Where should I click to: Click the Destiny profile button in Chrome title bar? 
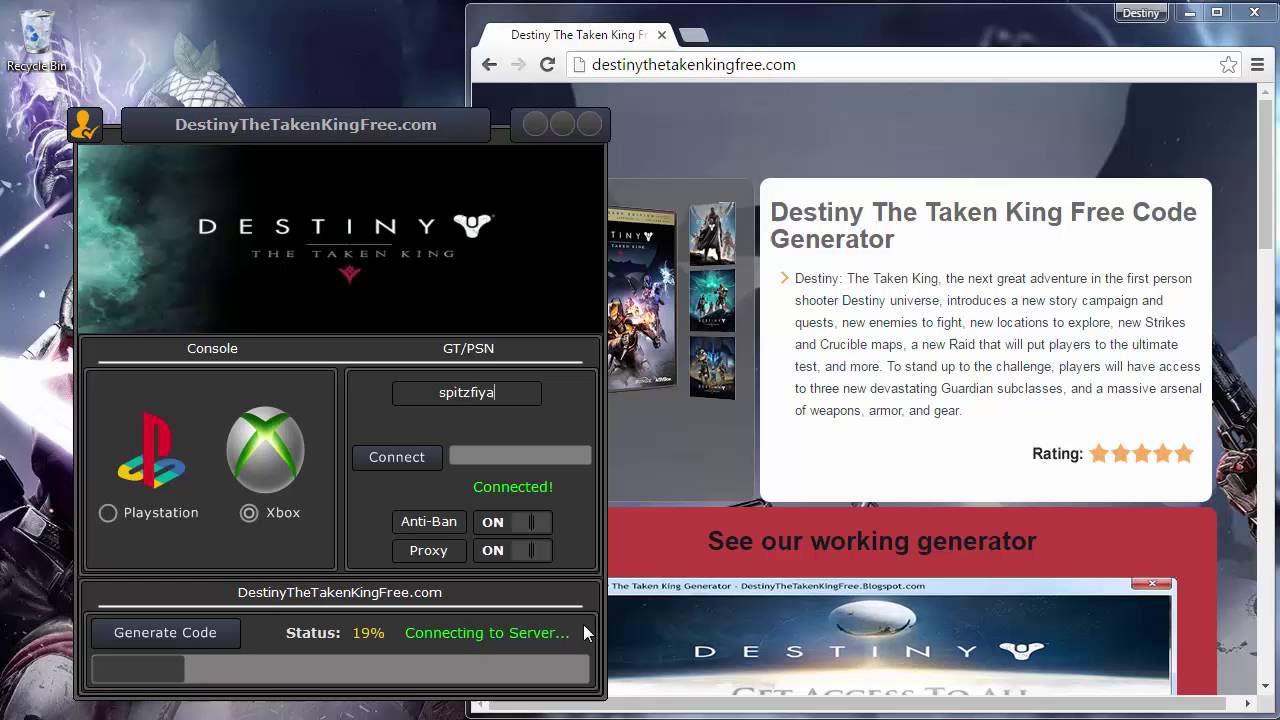tap(1141, 13)
